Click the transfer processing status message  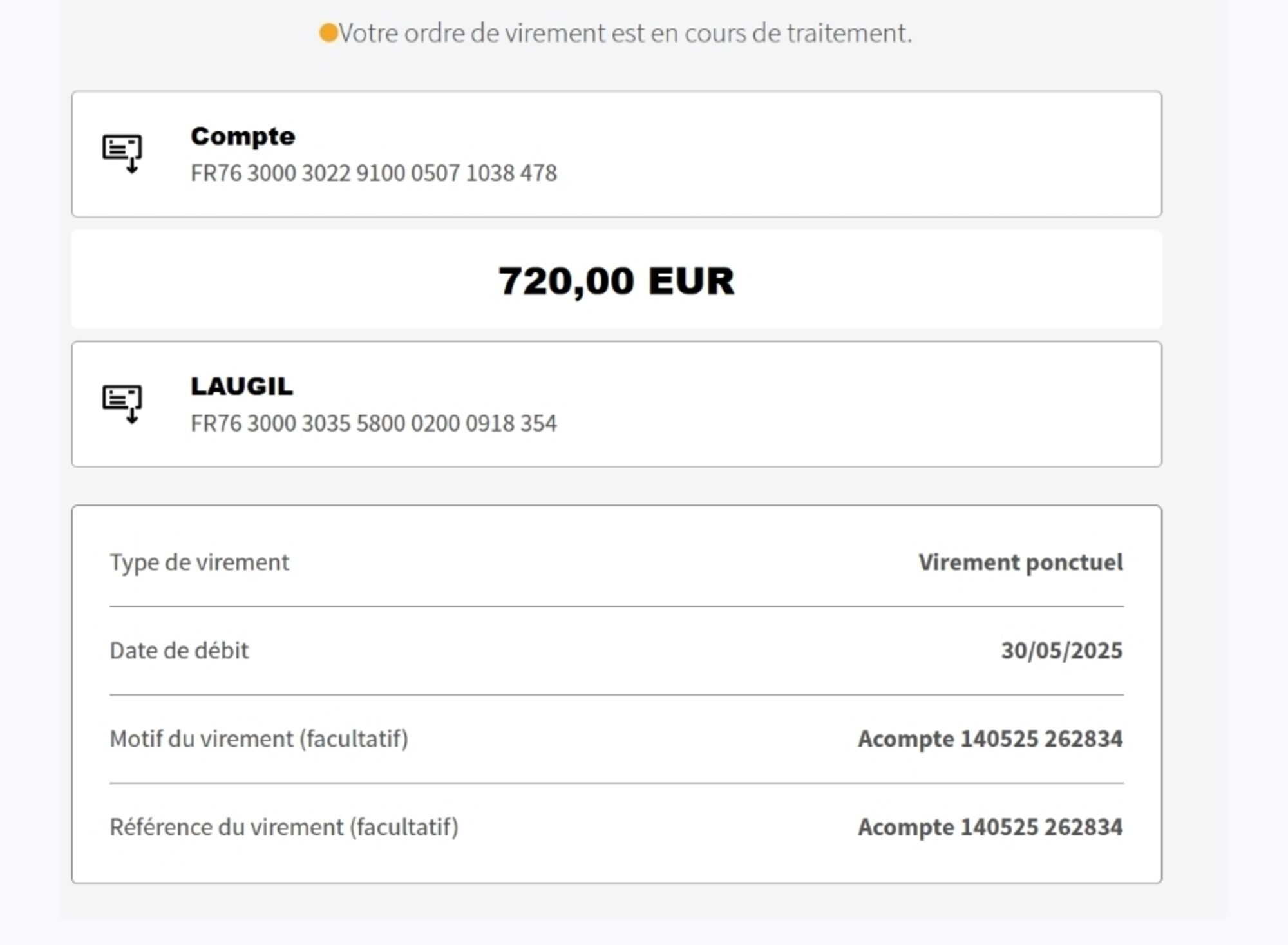point(625,33)
